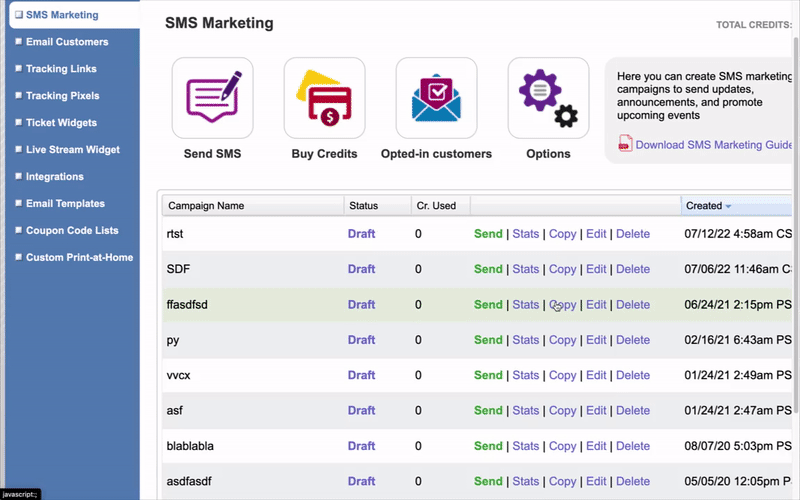Delete the ffasdfsd campaign
The image size is (800, 500).
633,305
